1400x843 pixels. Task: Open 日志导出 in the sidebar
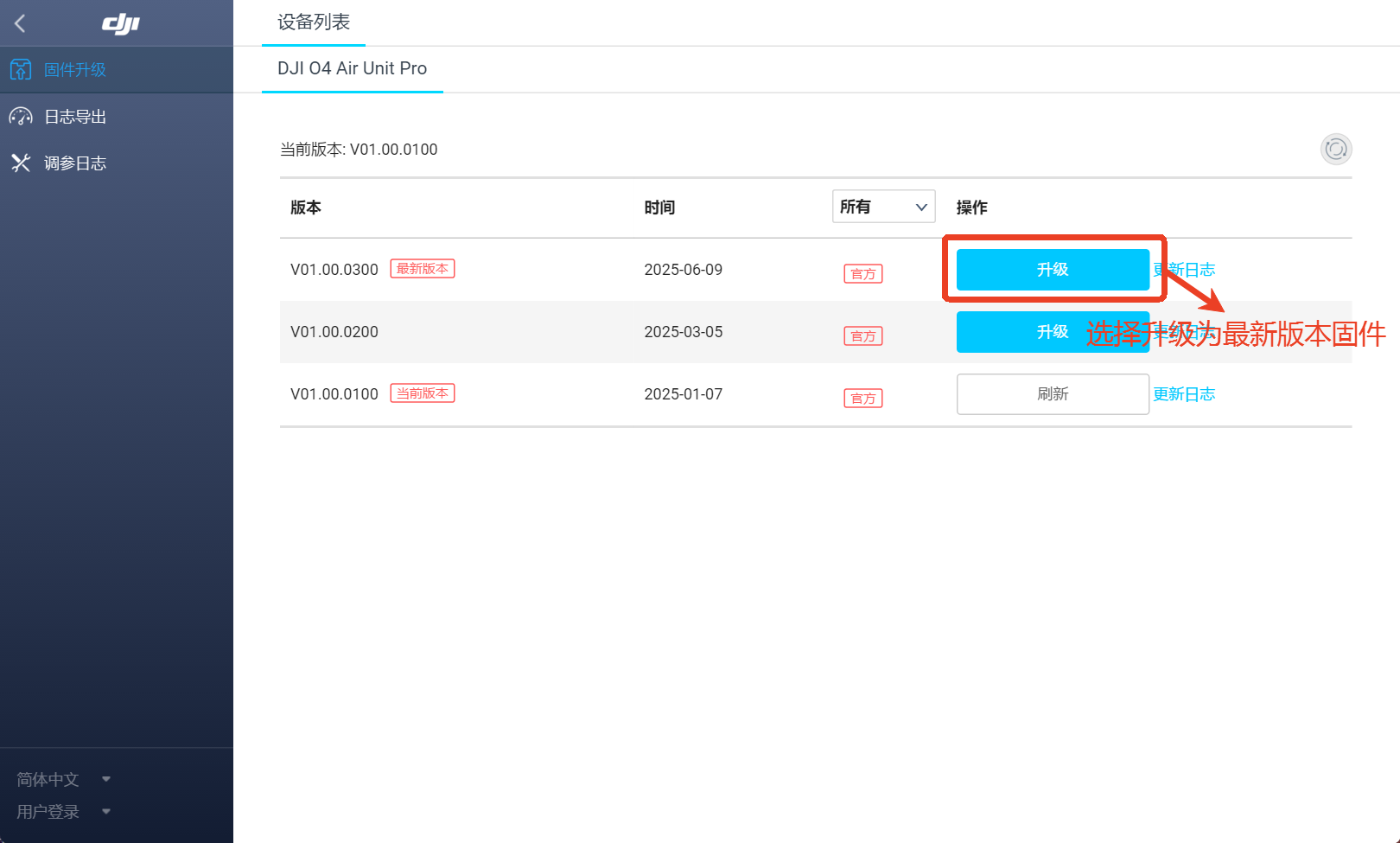[x=75, y=117]
